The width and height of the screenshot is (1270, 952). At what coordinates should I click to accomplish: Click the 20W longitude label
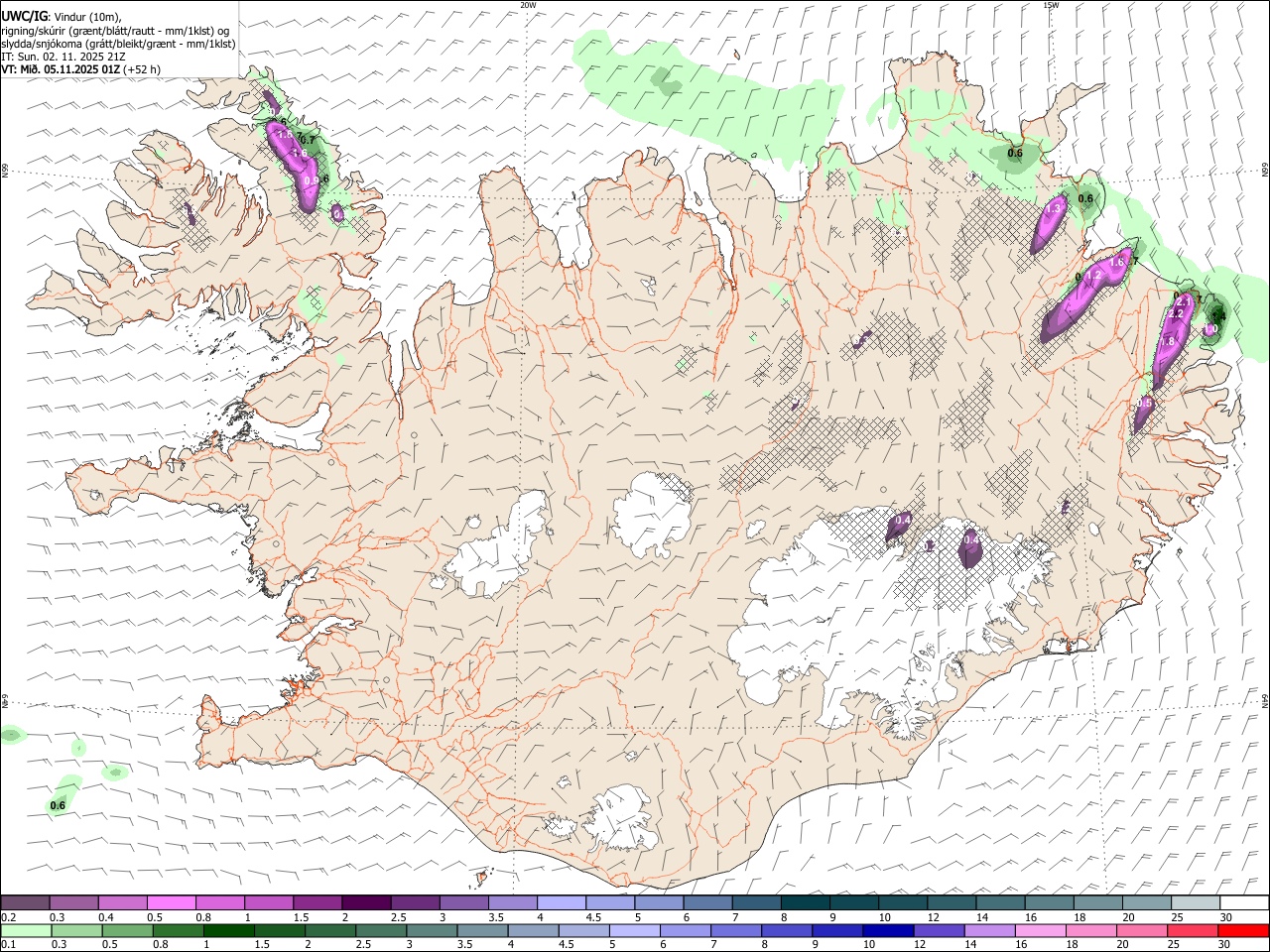pos(529,5)
